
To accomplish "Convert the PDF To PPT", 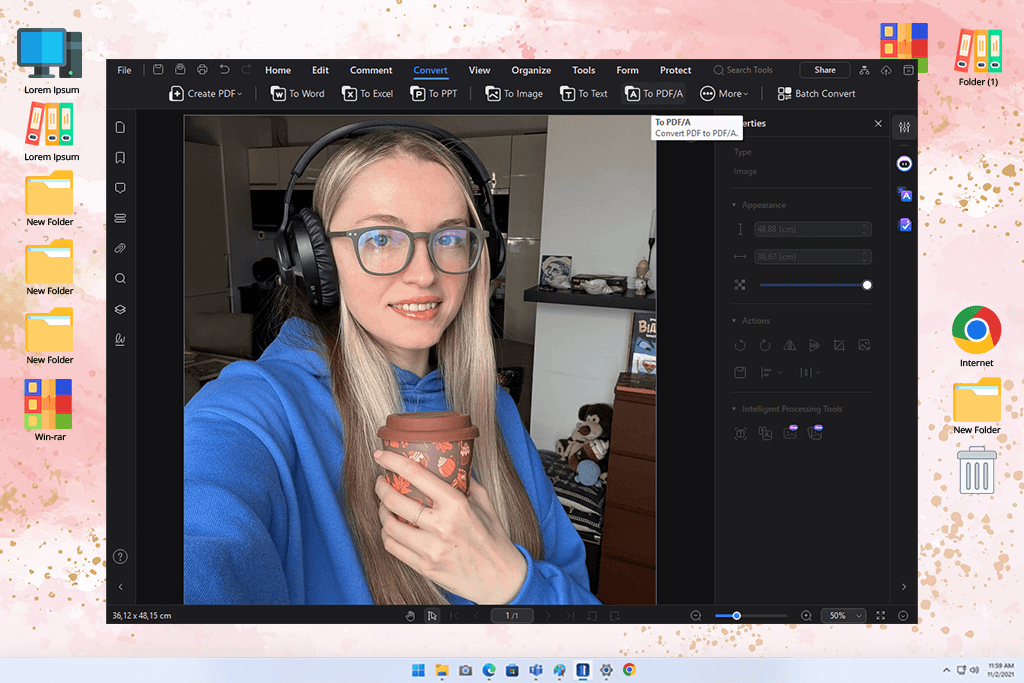I will tap(434, 94).
